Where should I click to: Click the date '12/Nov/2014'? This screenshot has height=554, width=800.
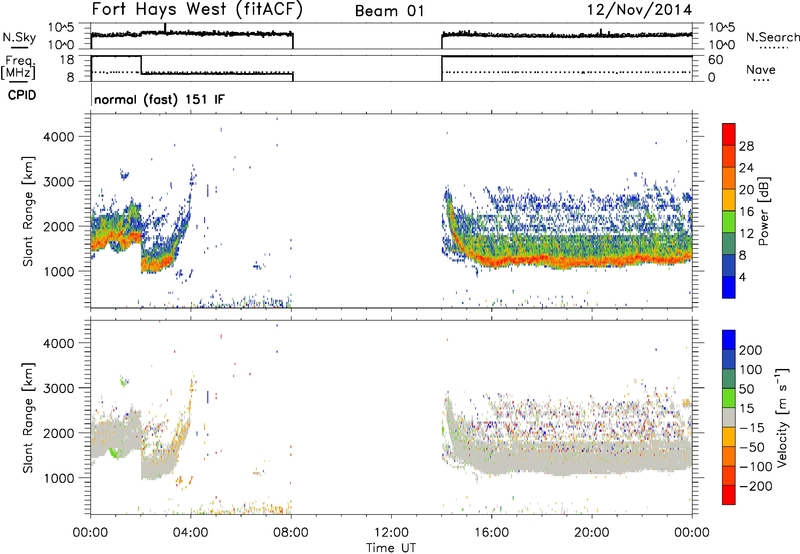[639, 10]
